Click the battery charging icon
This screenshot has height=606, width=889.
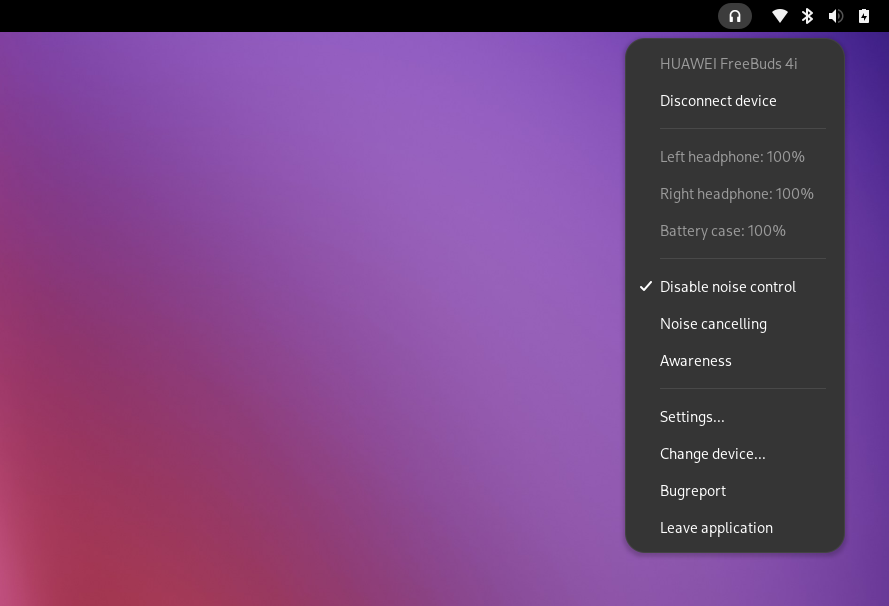863,16
